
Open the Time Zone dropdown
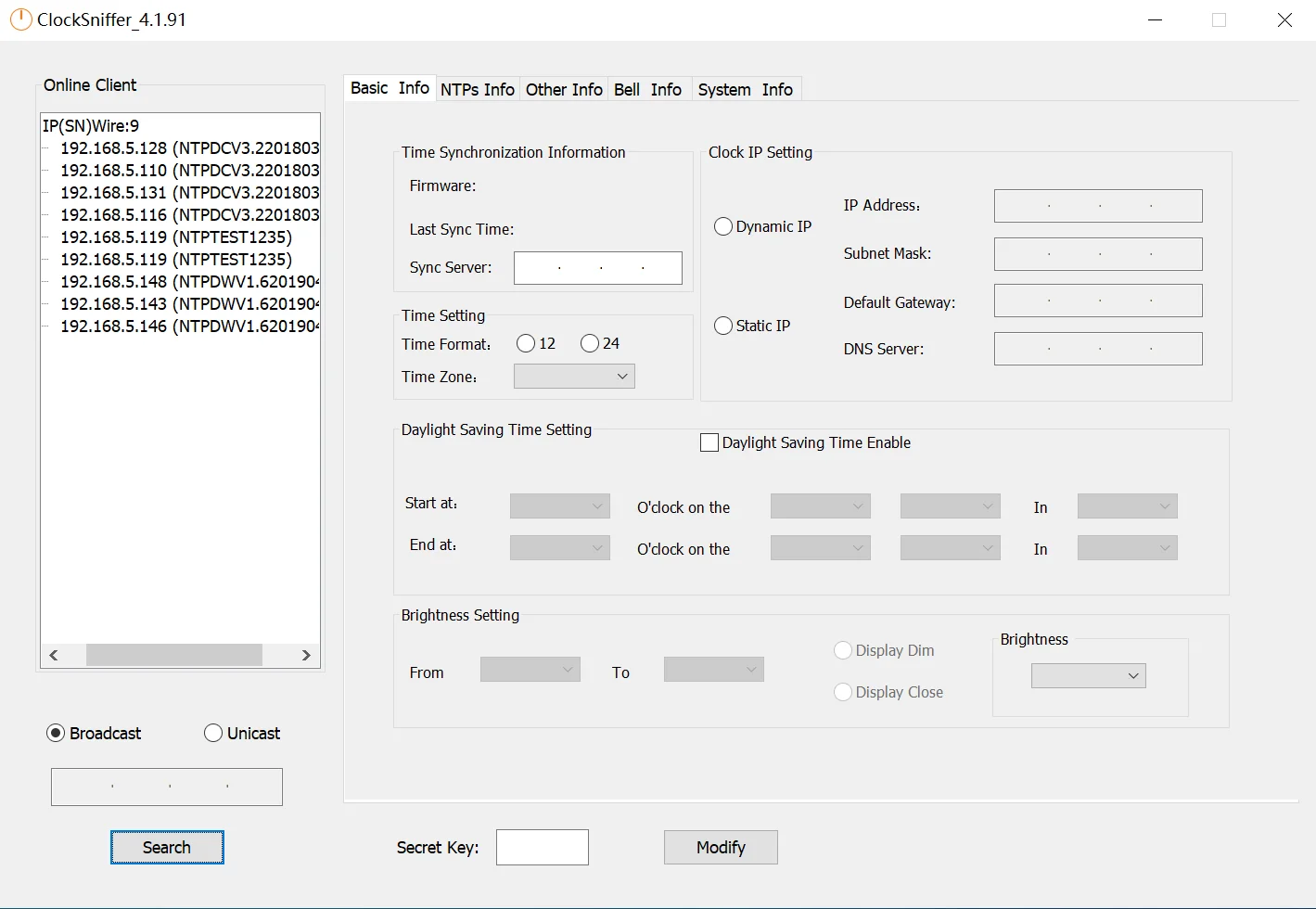[574, 377]
